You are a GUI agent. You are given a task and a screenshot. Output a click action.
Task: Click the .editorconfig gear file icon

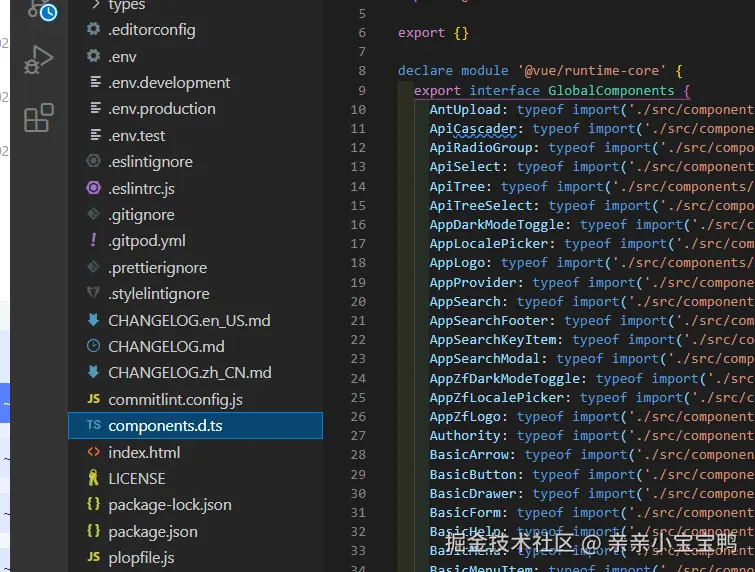93,29
